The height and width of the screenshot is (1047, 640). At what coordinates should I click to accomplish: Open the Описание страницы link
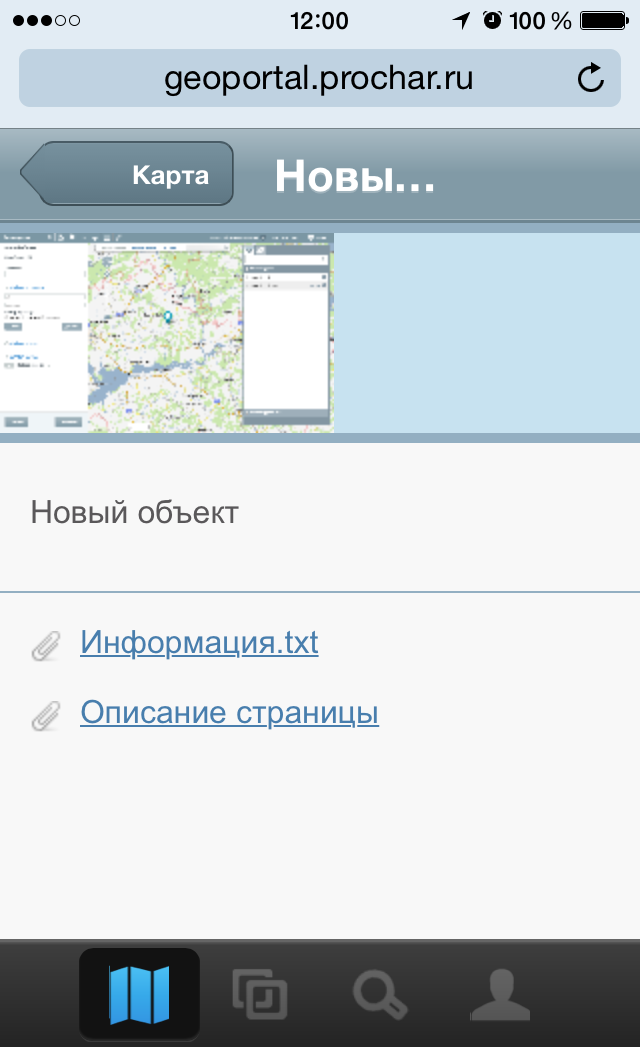pyautogui.click(x=229, y=713)
